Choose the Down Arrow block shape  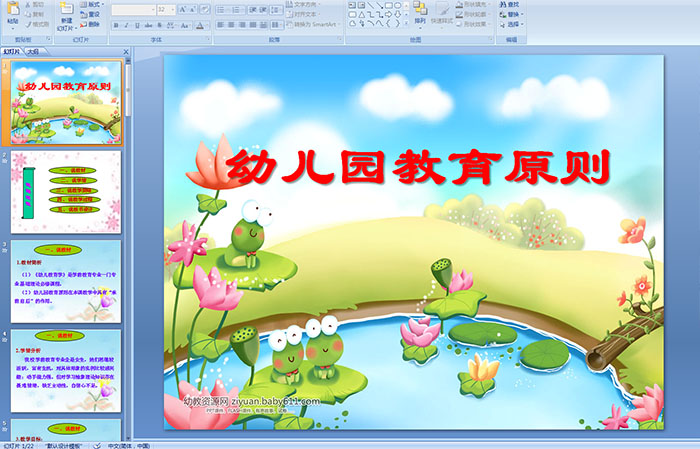[397, 15]
